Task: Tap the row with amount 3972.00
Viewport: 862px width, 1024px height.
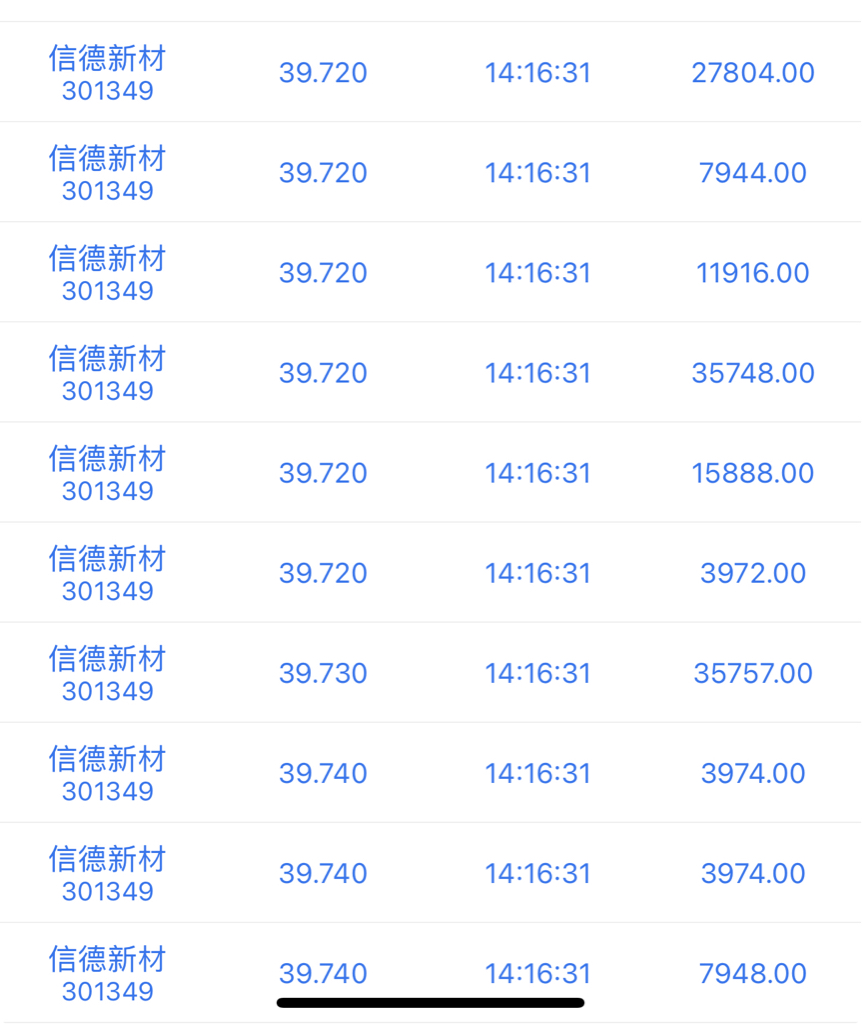Action: point(431,572)
